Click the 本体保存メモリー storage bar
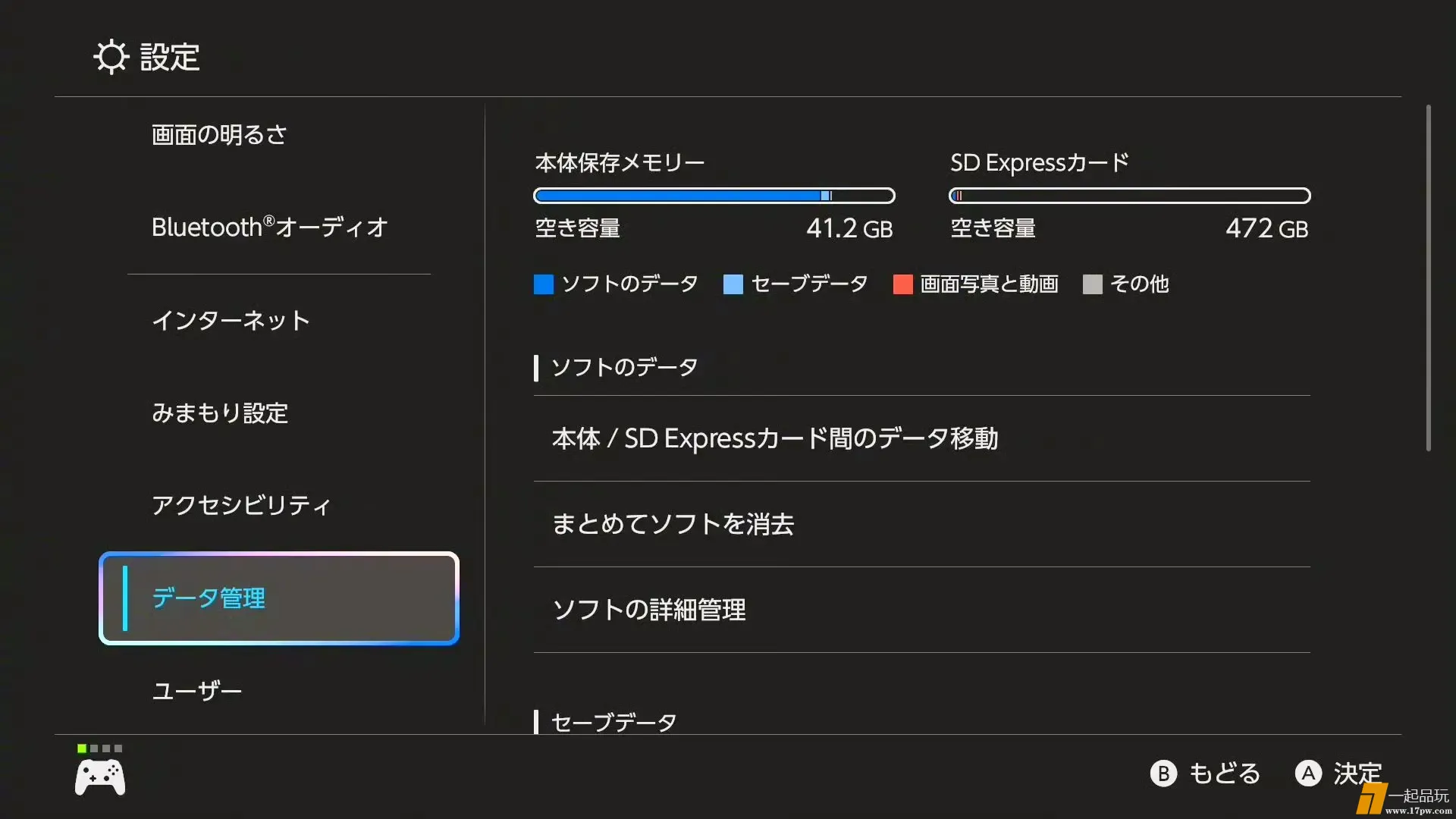Screen dimensions: 1456x819 (x=714, y=196)
